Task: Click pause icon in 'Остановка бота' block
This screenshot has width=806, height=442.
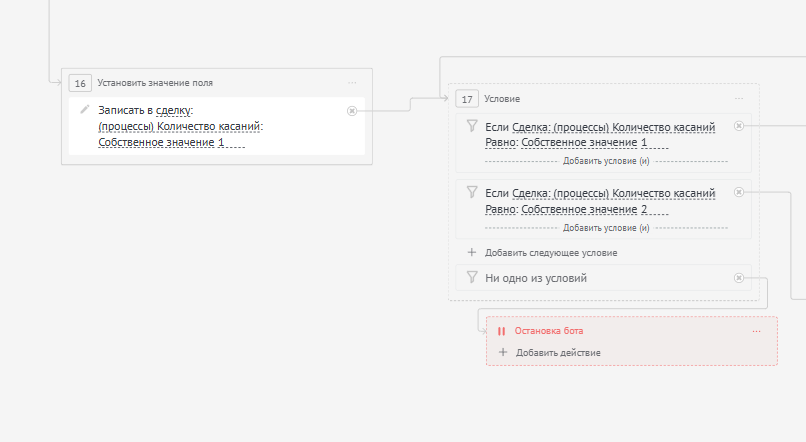Action: click(x=501, y=330)
